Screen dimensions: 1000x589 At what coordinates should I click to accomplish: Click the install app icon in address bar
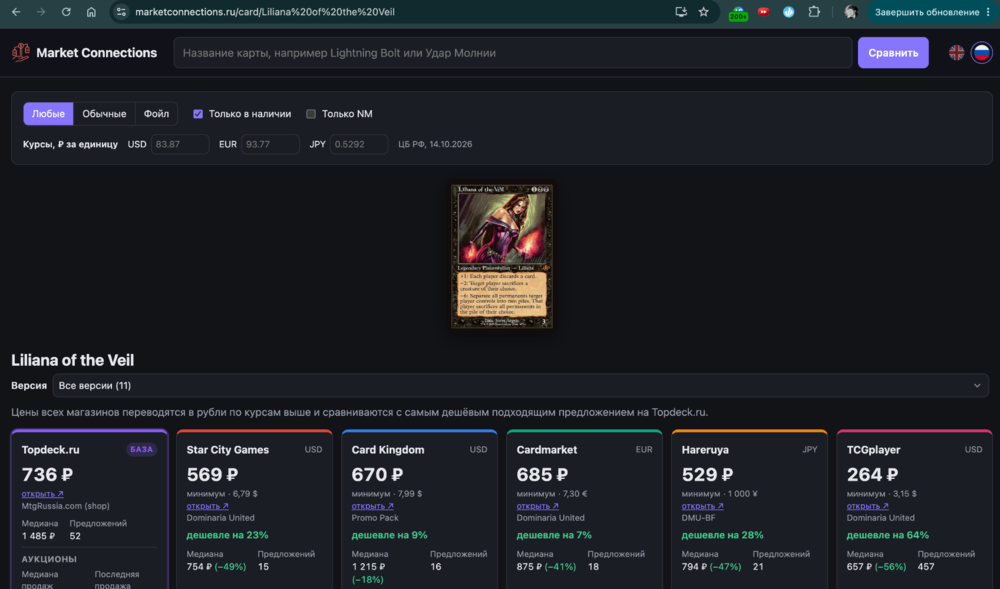pos(680,12)
